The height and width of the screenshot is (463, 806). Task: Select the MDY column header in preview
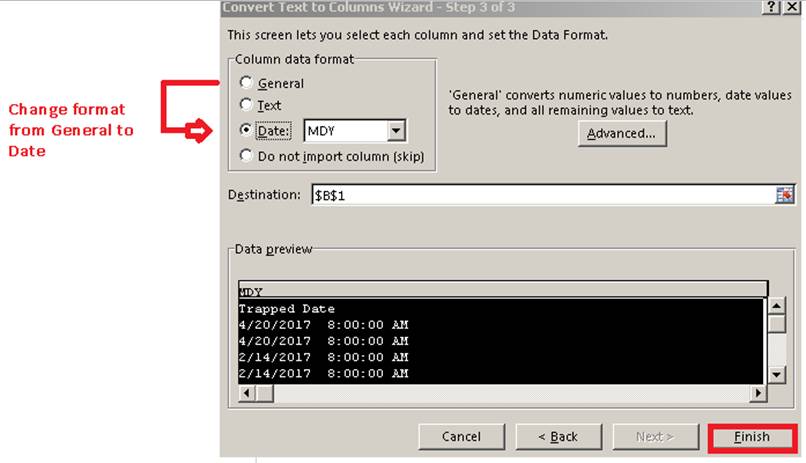point(500,291)
